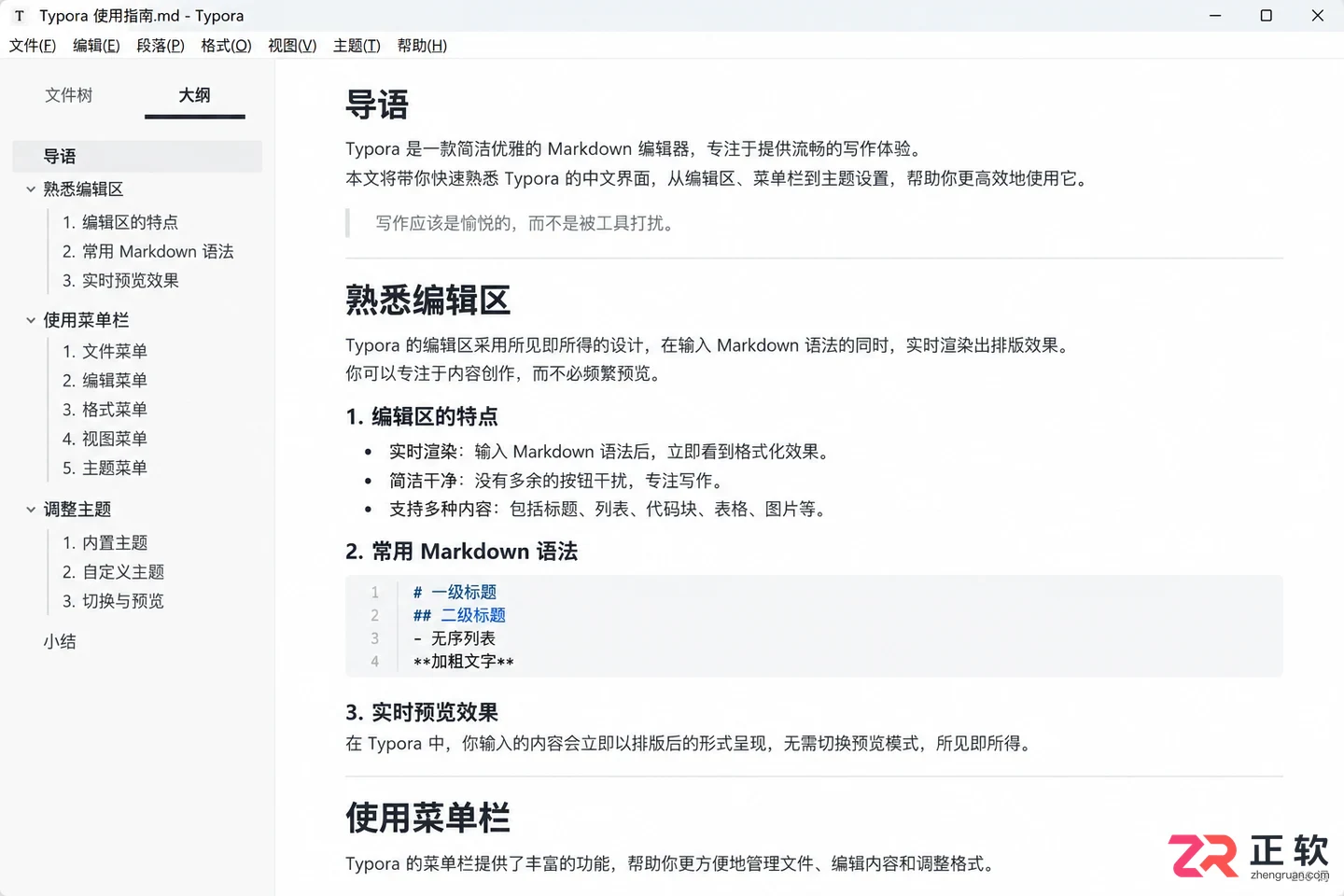Collapse the 使用菜单栏 outline section
Viewport: 1344px width, 896px height.
click(x=31, y=320)
